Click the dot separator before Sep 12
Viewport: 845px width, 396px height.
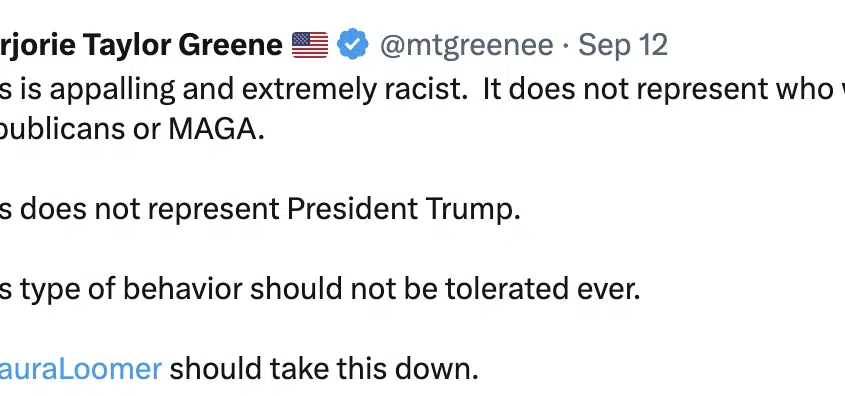566,46
